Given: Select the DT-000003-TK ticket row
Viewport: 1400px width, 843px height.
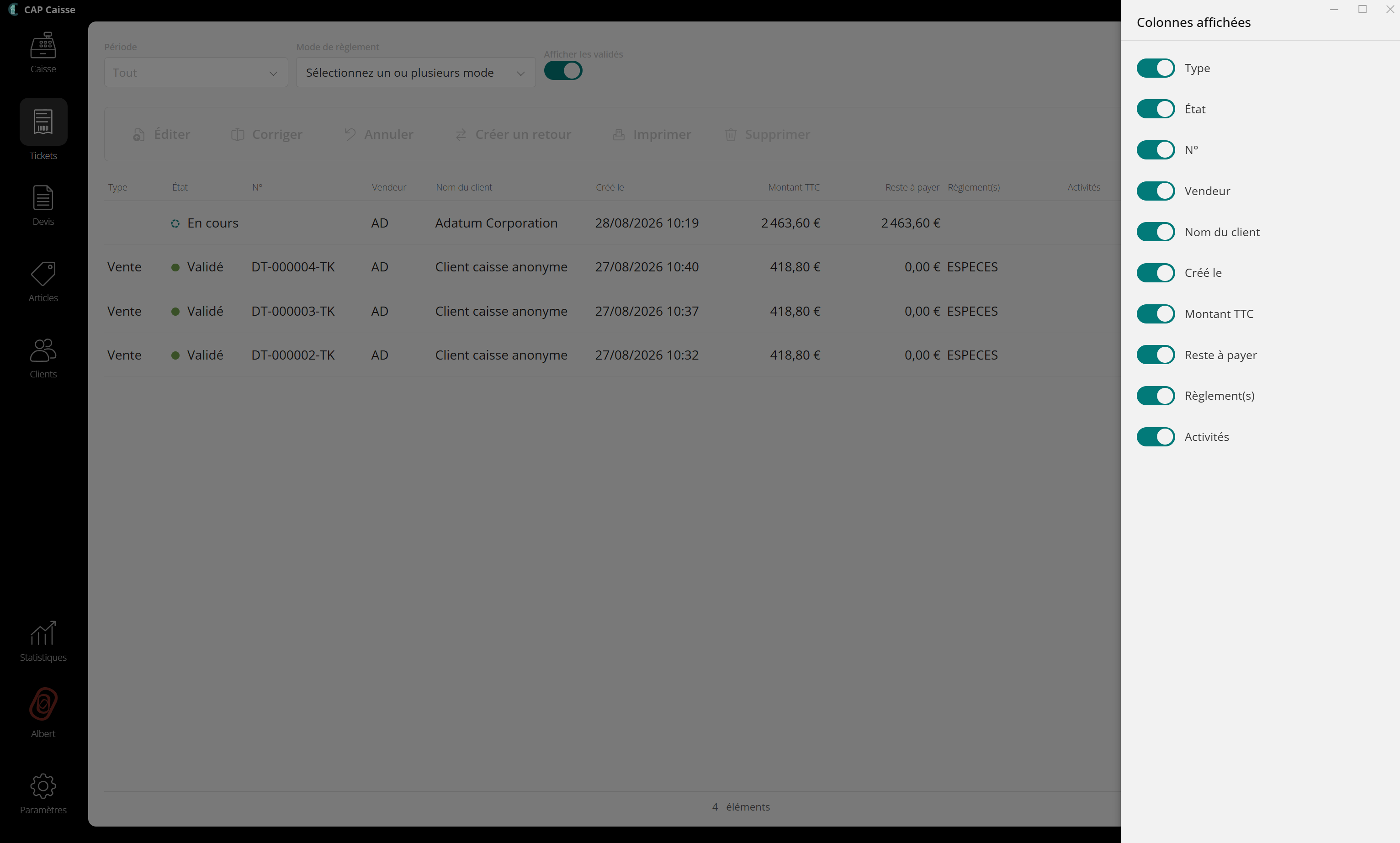Looking at the screenshot, I should pos(612,311).
